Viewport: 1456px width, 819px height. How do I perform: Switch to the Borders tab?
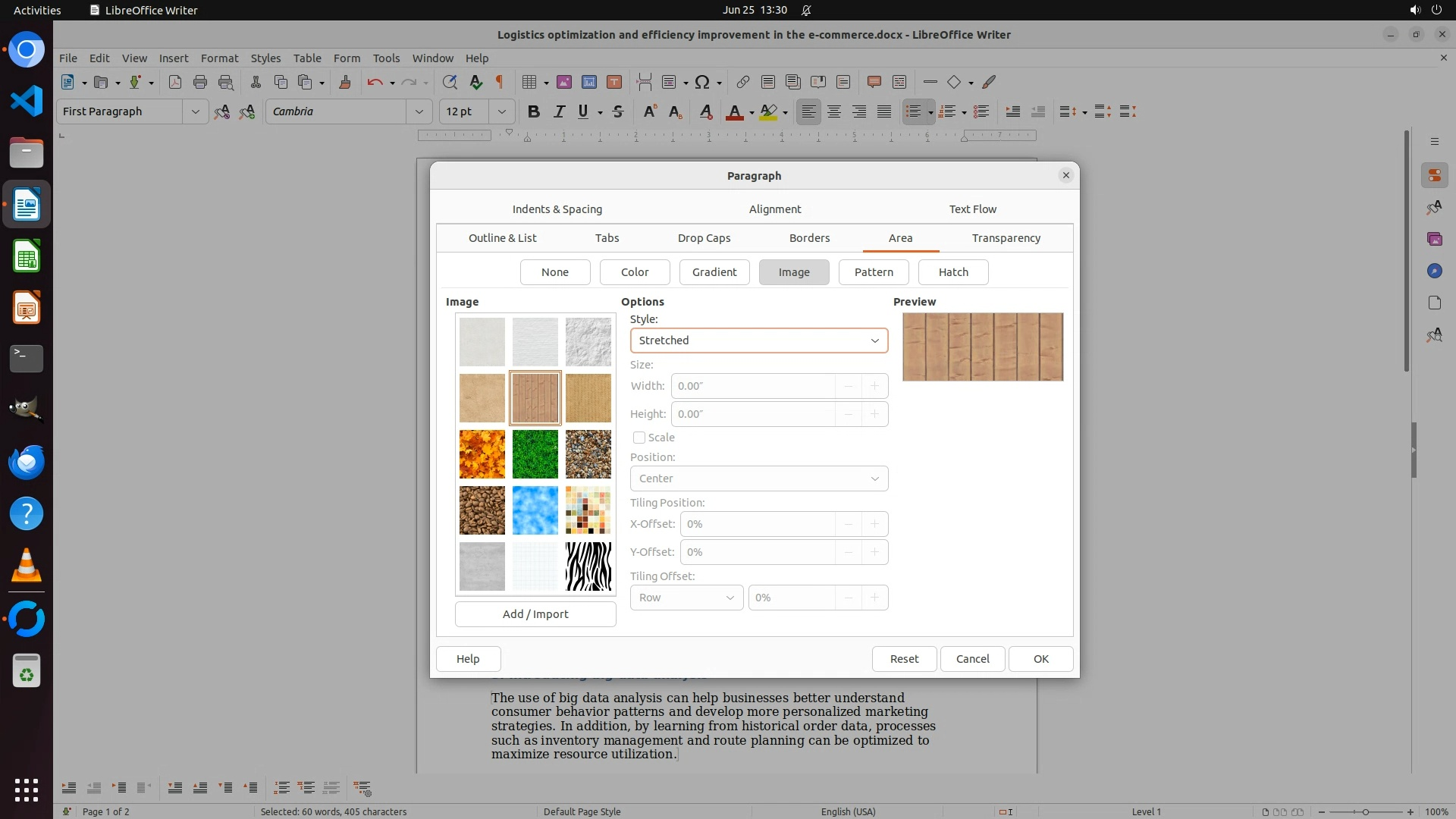tap(809, 238)
